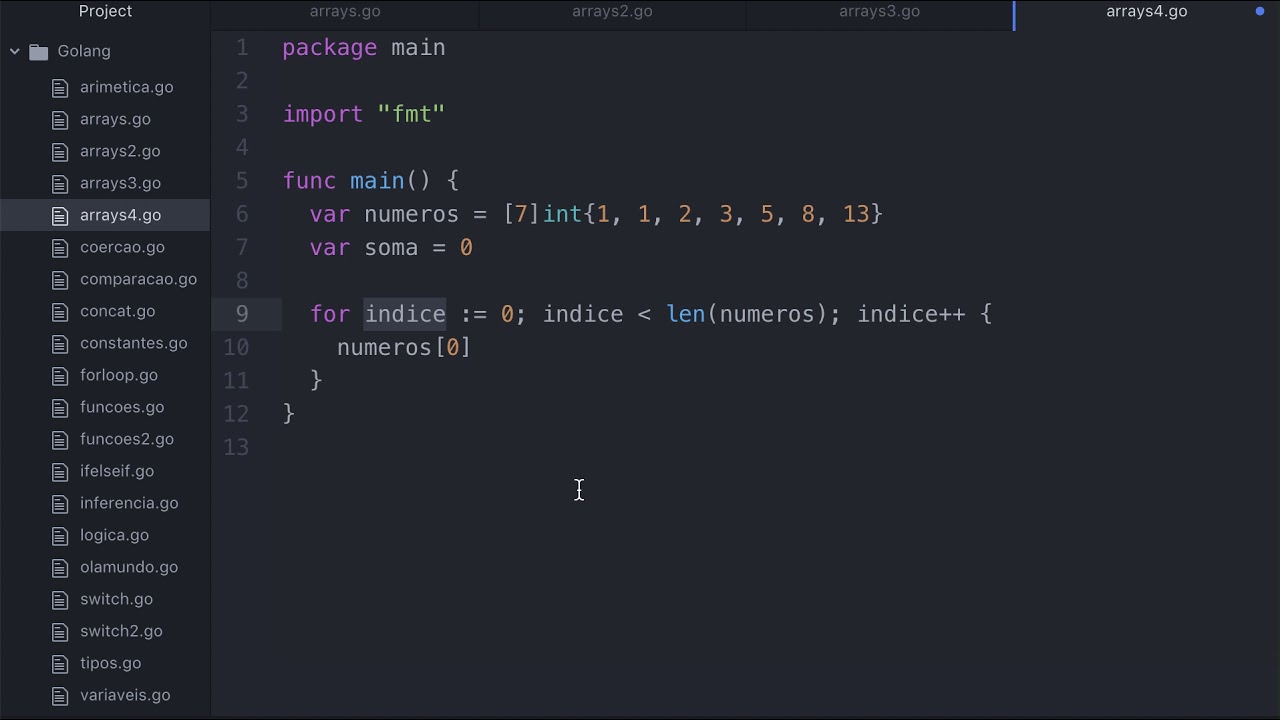Click the highlighted 'indice' word on line 9

click(405, 314)
